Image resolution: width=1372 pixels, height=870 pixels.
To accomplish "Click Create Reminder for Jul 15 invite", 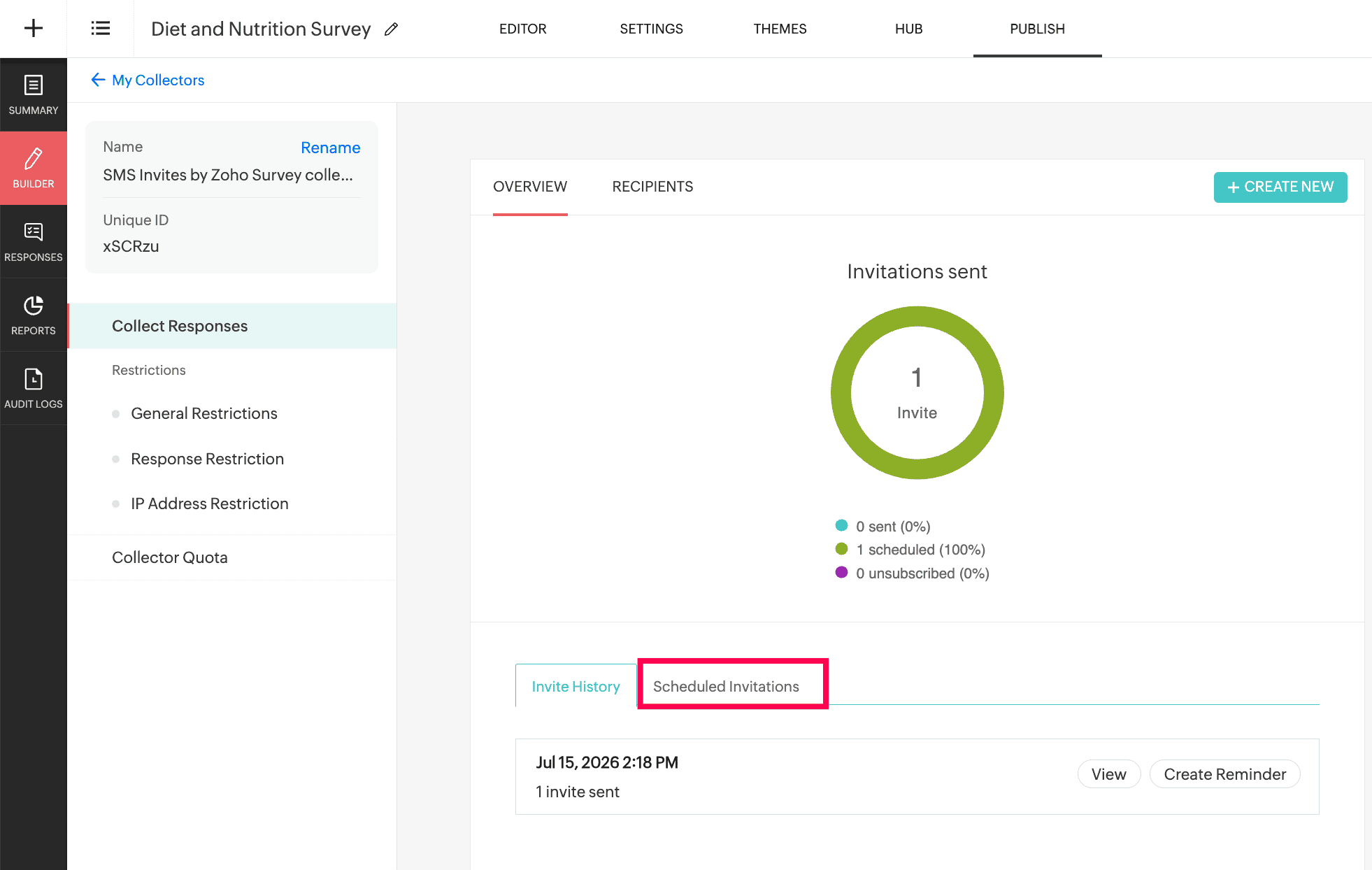I will pyautogui.click(x=1224, y=774).
